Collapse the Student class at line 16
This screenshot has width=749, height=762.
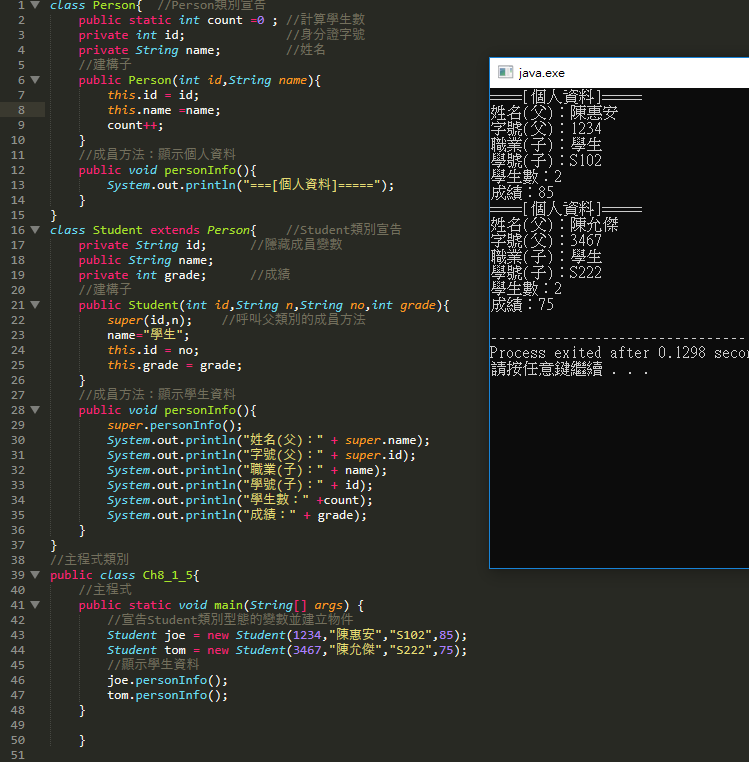point(35,230)
